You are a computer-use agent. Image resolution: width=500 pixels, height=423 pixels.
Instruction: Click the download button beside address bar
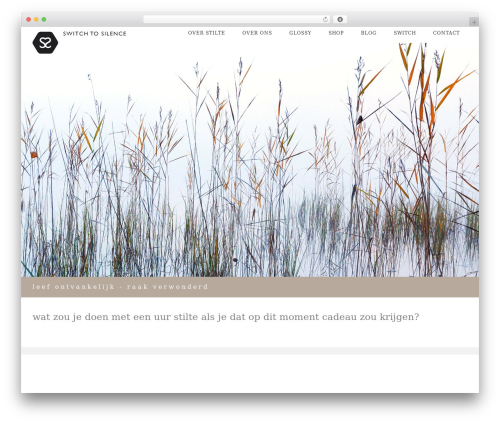340,20
